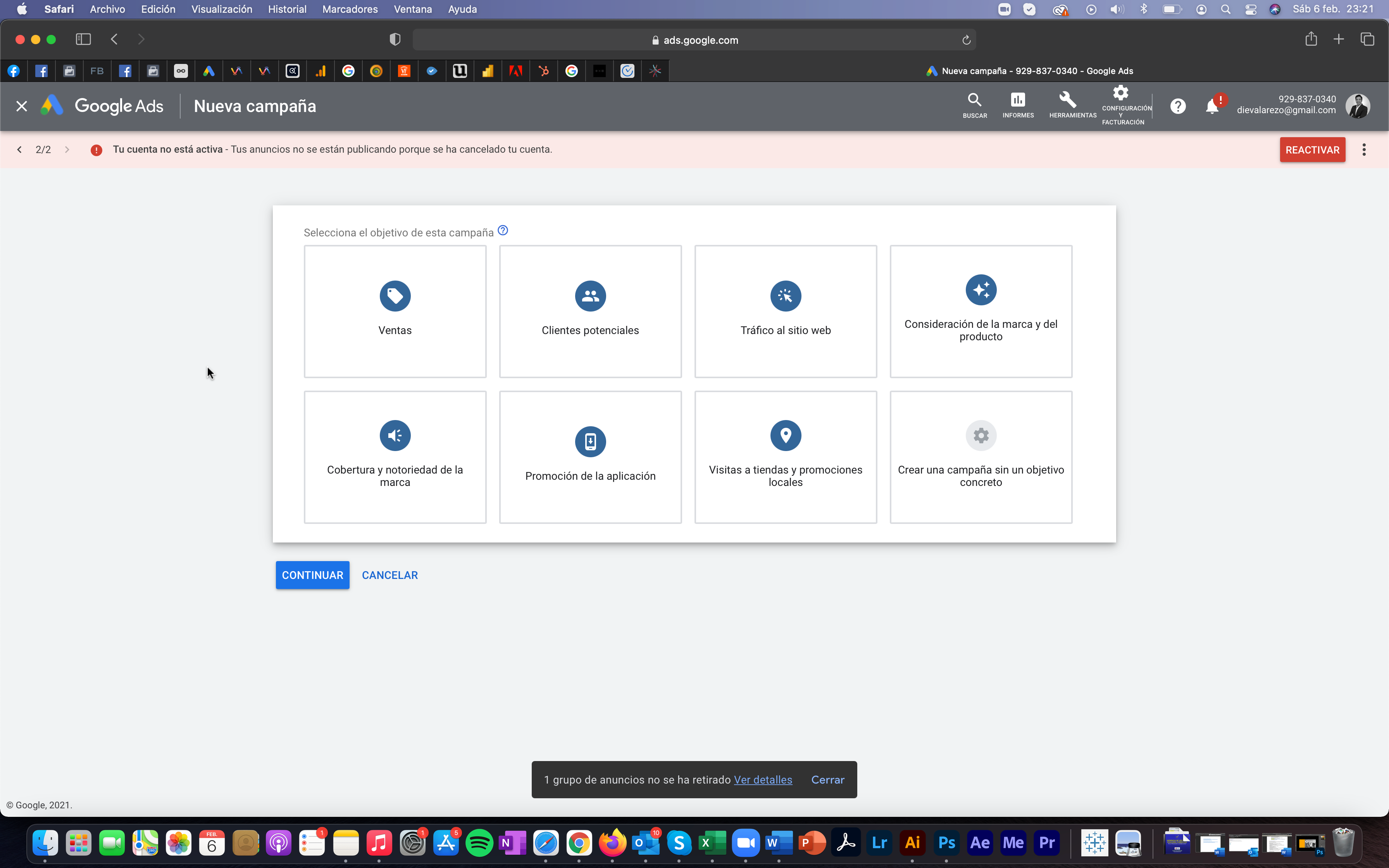Viewport: 1389px width, 868px height.
Task: Open Spotlight search in menu bar
Action: 1225,9
